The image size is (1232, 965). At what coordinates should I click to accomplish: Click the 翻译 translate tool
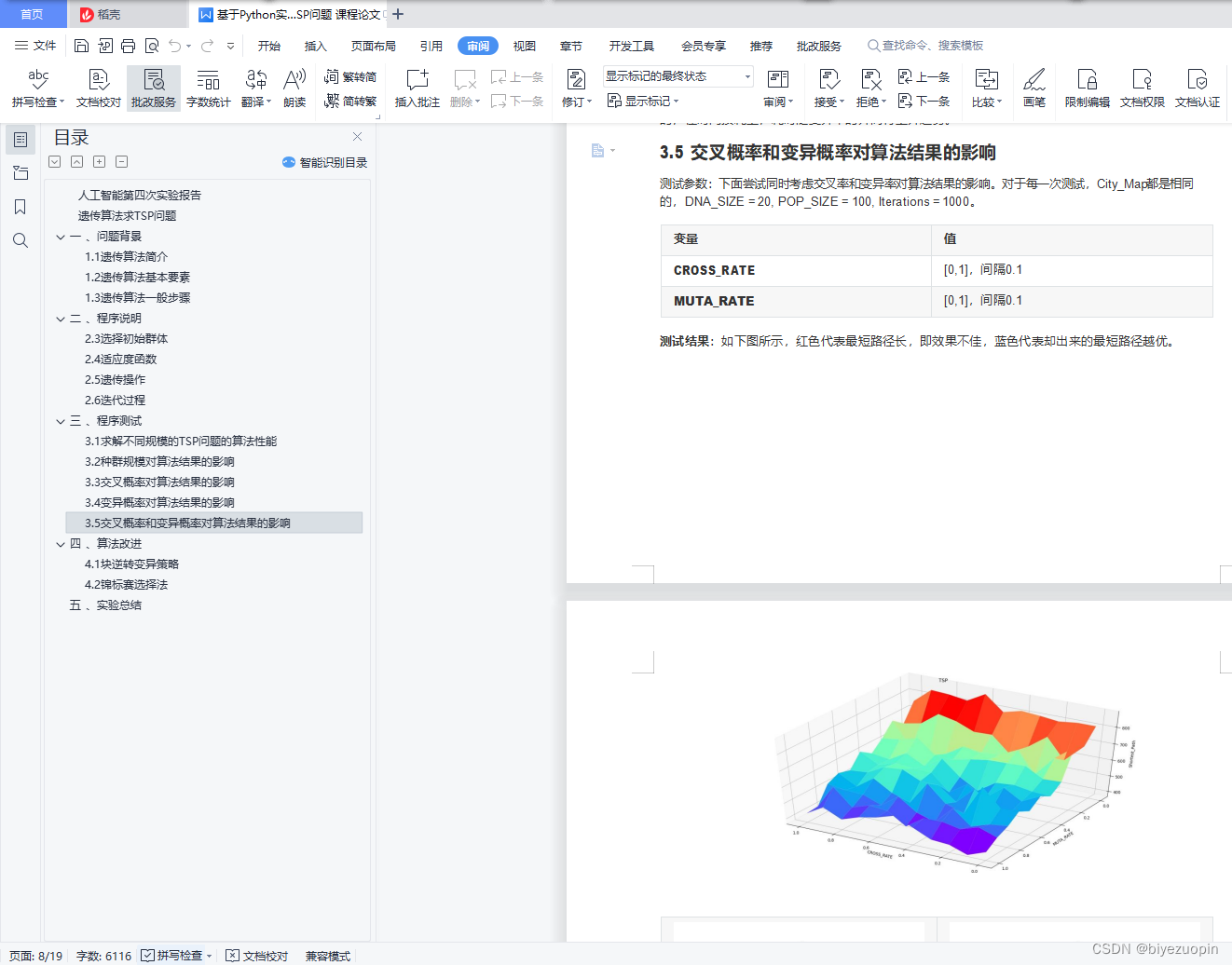click(x=256, y=88)
